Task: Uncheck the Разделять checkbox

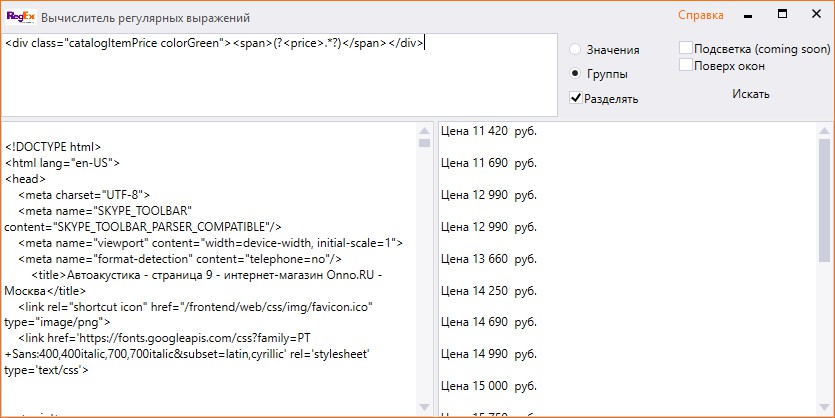Action: click(x=575, y=98)
